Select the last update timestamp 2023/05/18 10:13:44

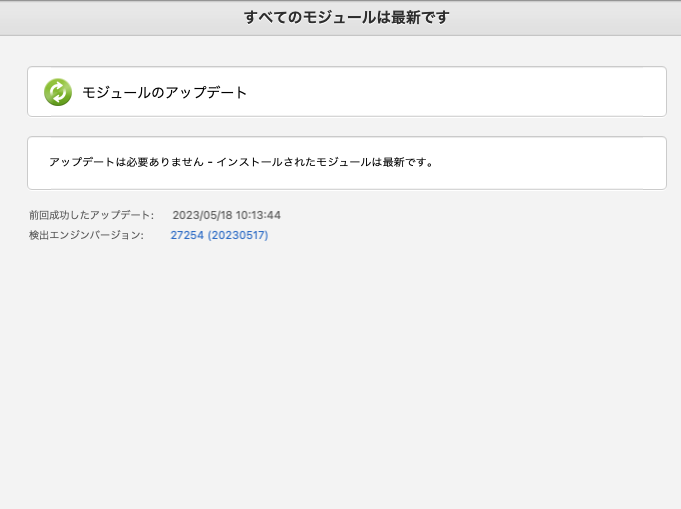226,215
